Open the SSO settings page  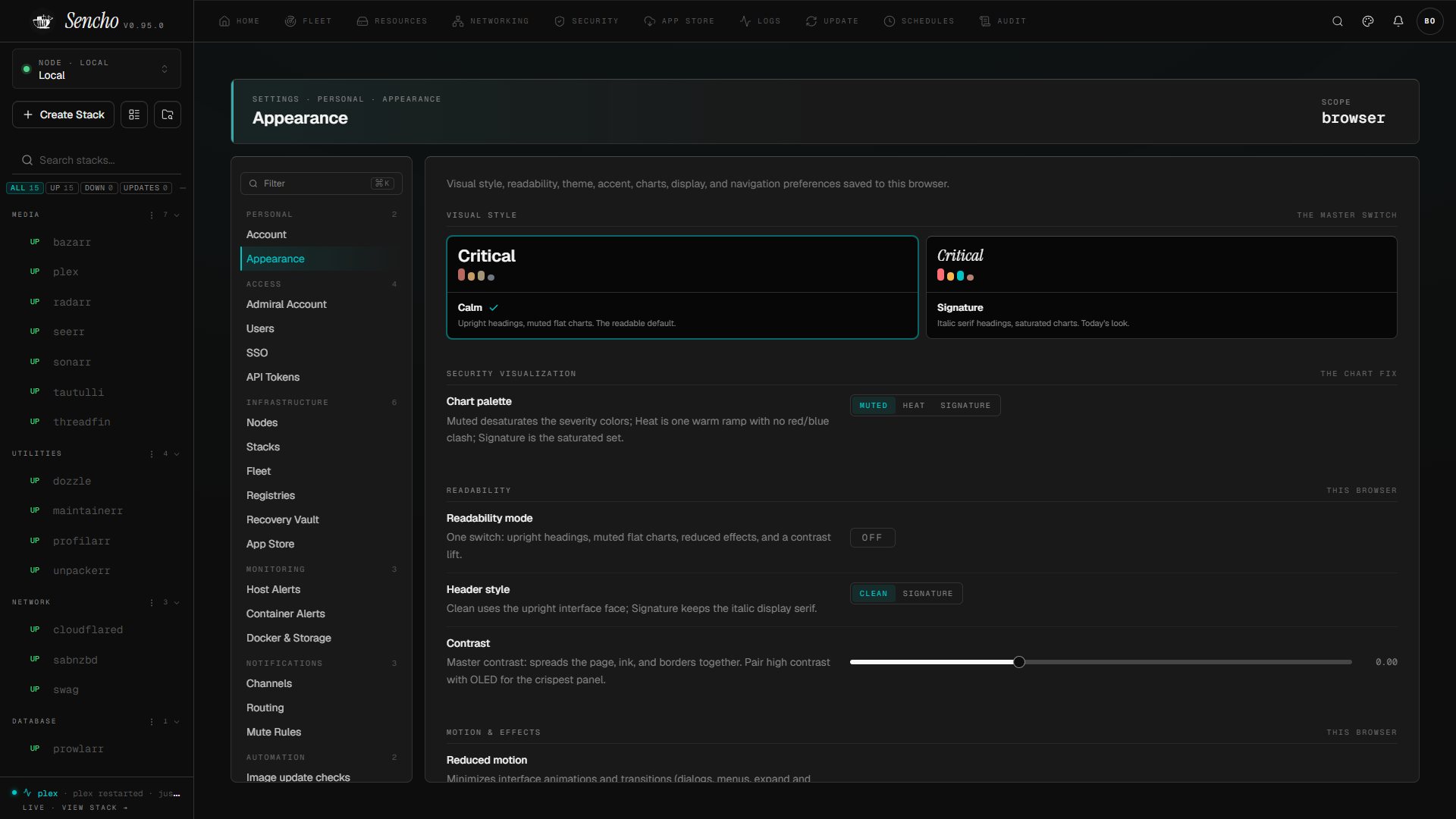(x=321, y=353)
